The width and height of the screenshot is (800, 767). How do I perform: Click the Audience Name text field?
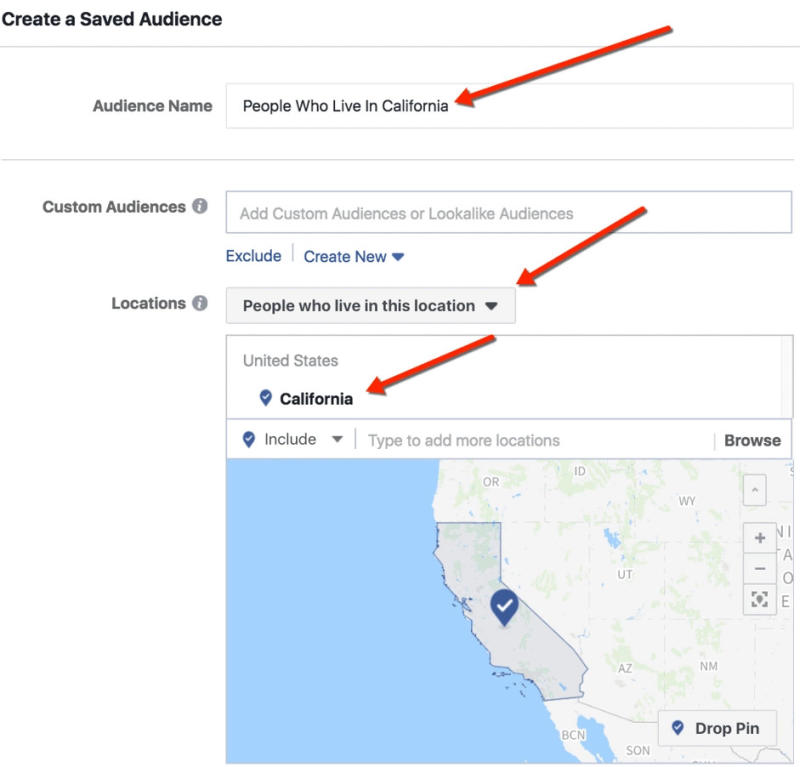click(x=508, y=106)
